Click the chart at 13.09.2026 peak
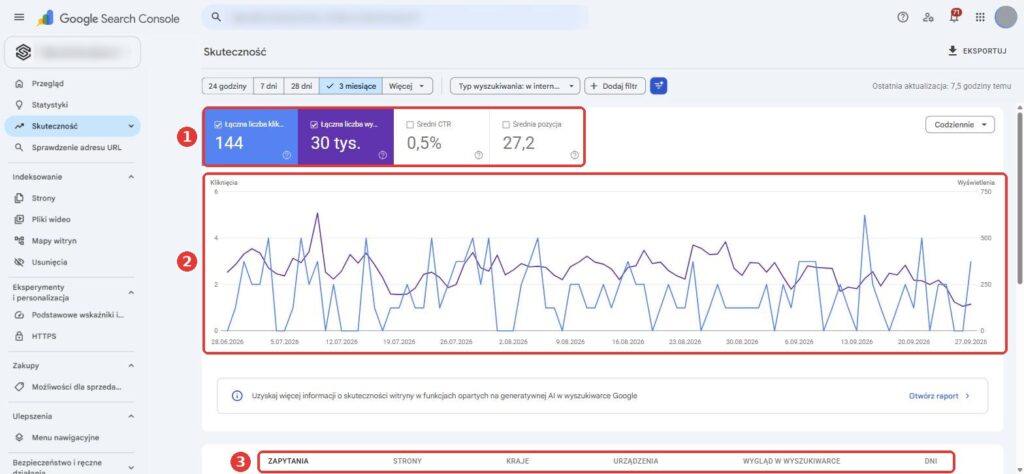 click(865, 215)
